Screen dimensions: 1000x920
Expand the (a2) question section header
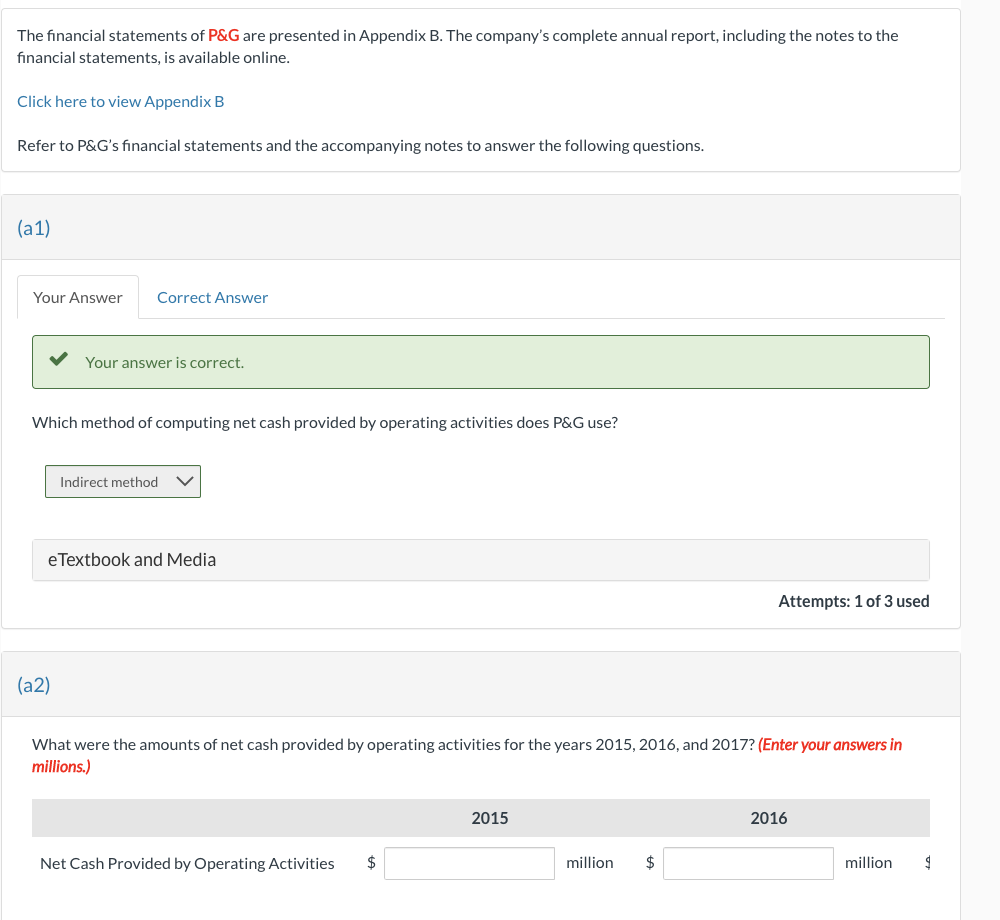coord(31,685)
